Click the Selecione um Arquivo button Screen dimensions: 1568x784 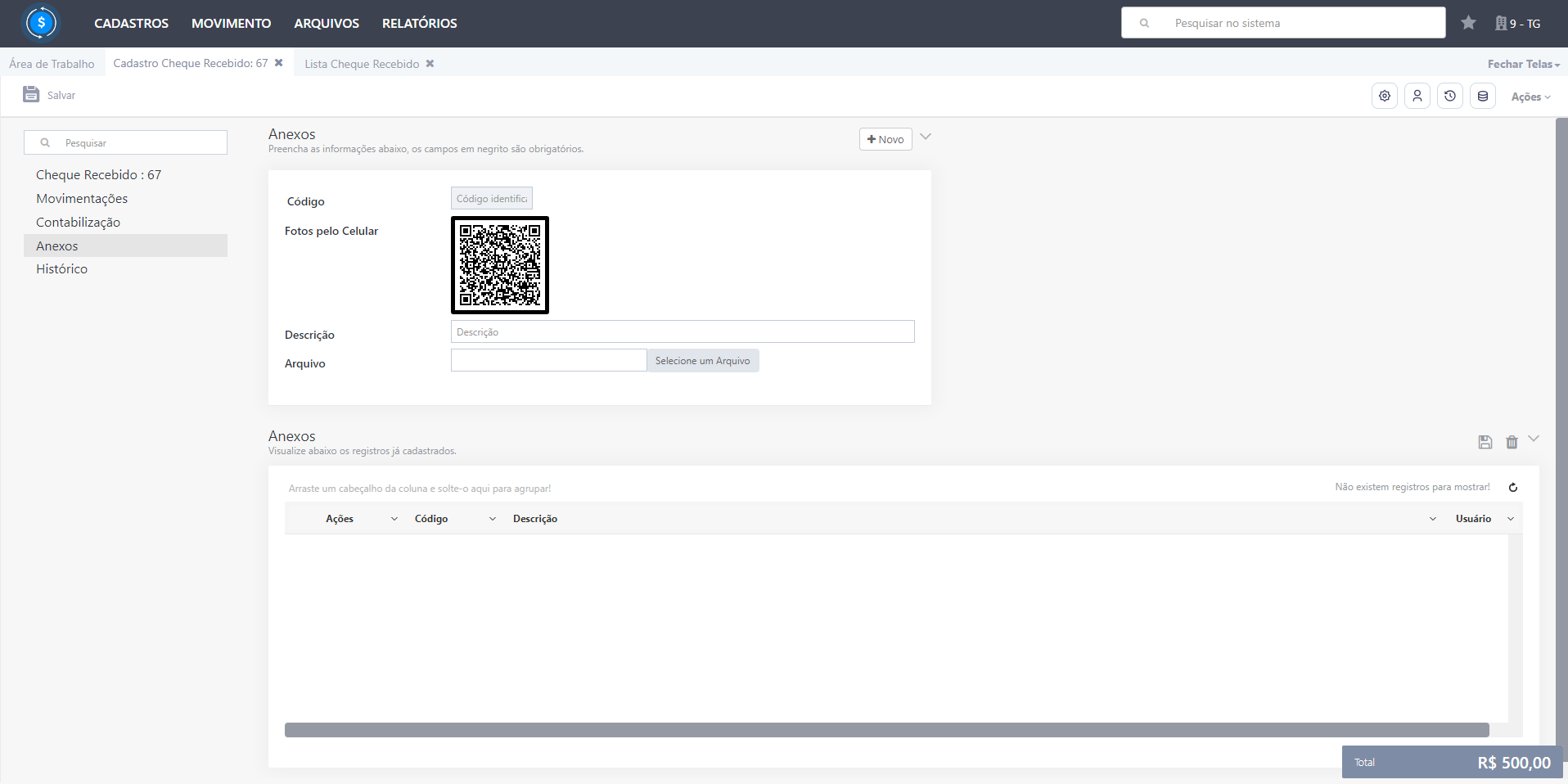(x=703, y=361)
